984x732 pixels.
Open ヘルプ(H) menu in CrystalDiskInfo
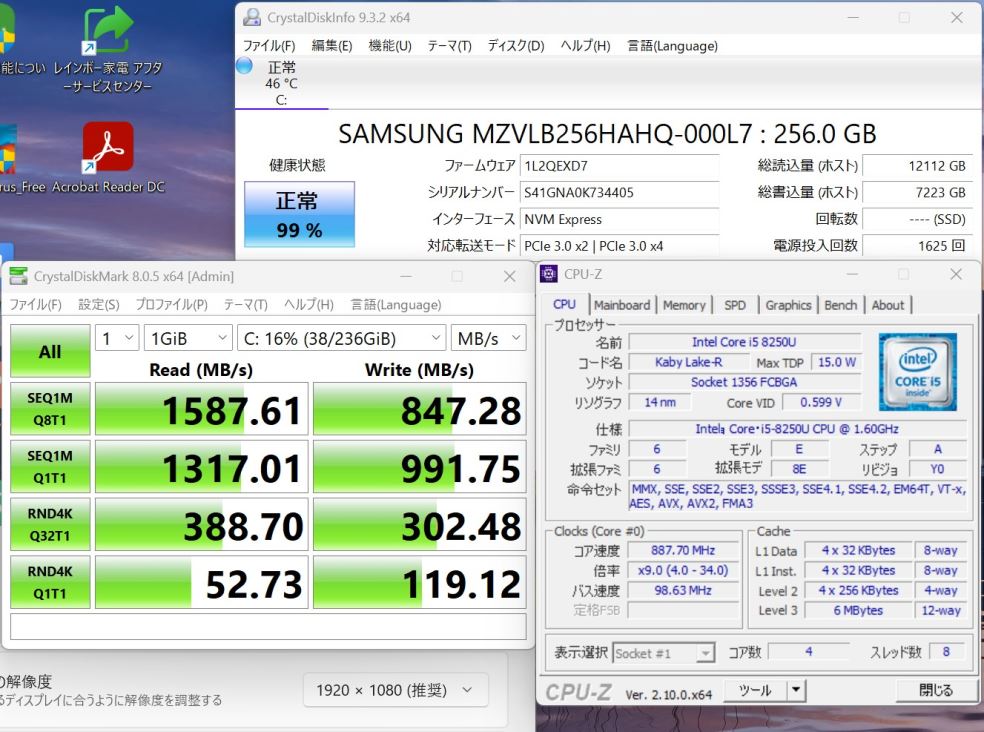point(586,46)
